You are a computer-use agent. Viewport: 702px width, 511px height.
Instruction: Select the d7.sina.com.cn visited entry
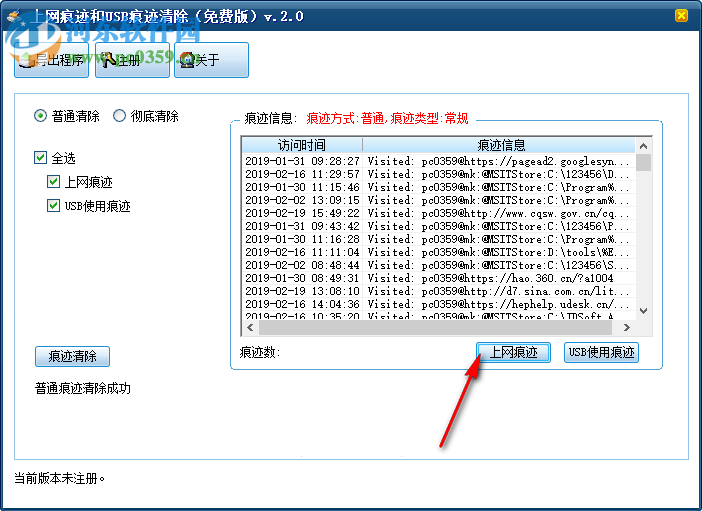(x=438, y=291)
